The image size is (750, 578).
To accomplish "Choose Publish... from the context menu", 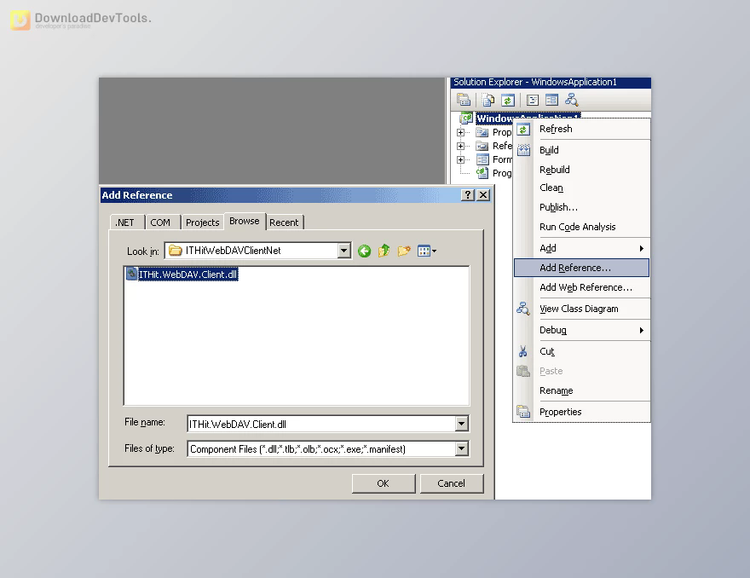I will point(582,207).
